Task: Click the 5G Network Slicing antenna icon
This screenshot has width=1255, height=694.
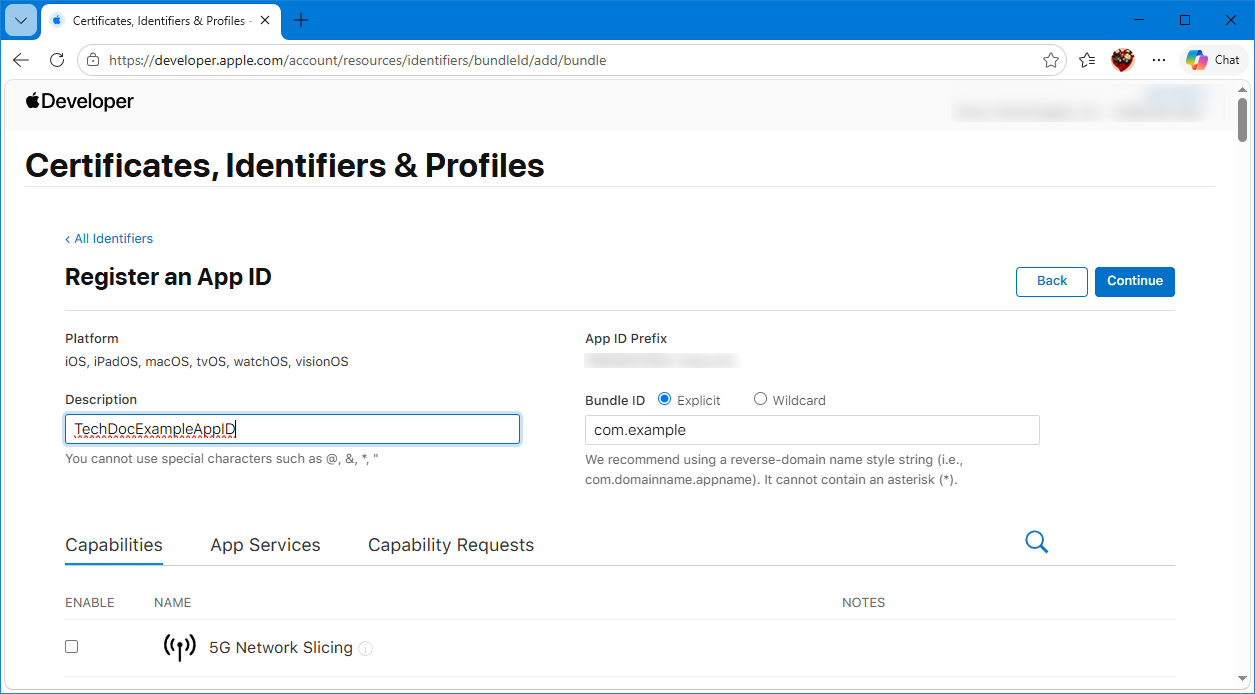Action: 180,647
